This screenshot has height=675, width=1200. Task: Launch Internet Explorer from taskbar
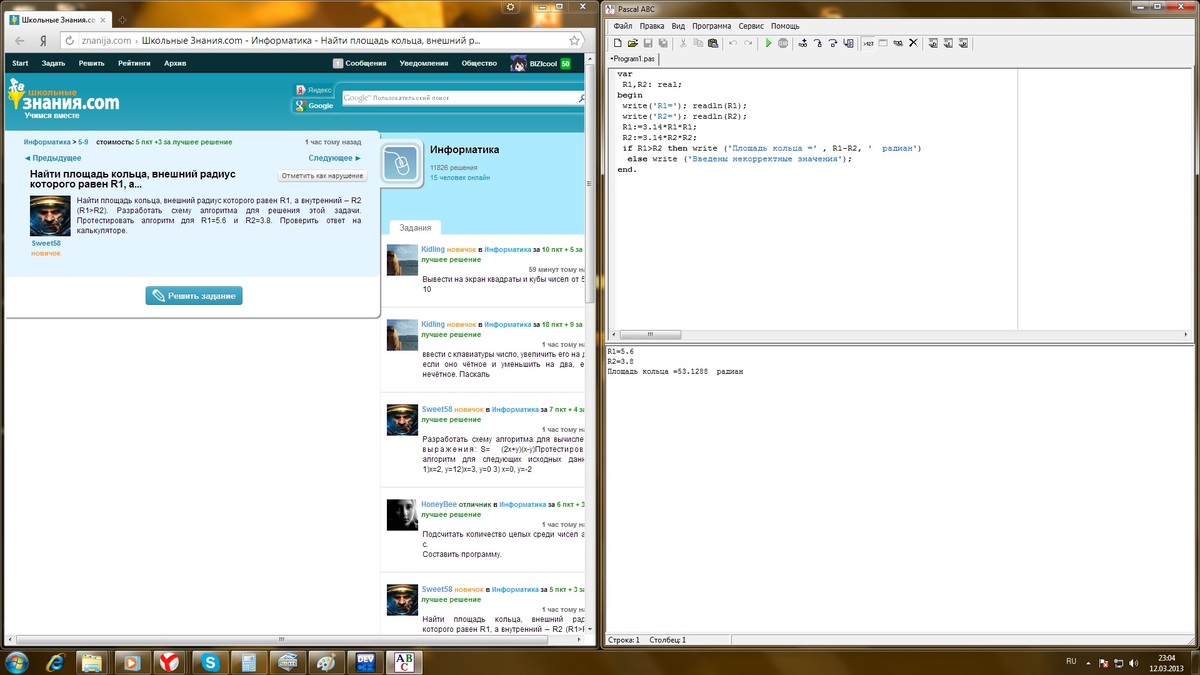coord(55,661)
